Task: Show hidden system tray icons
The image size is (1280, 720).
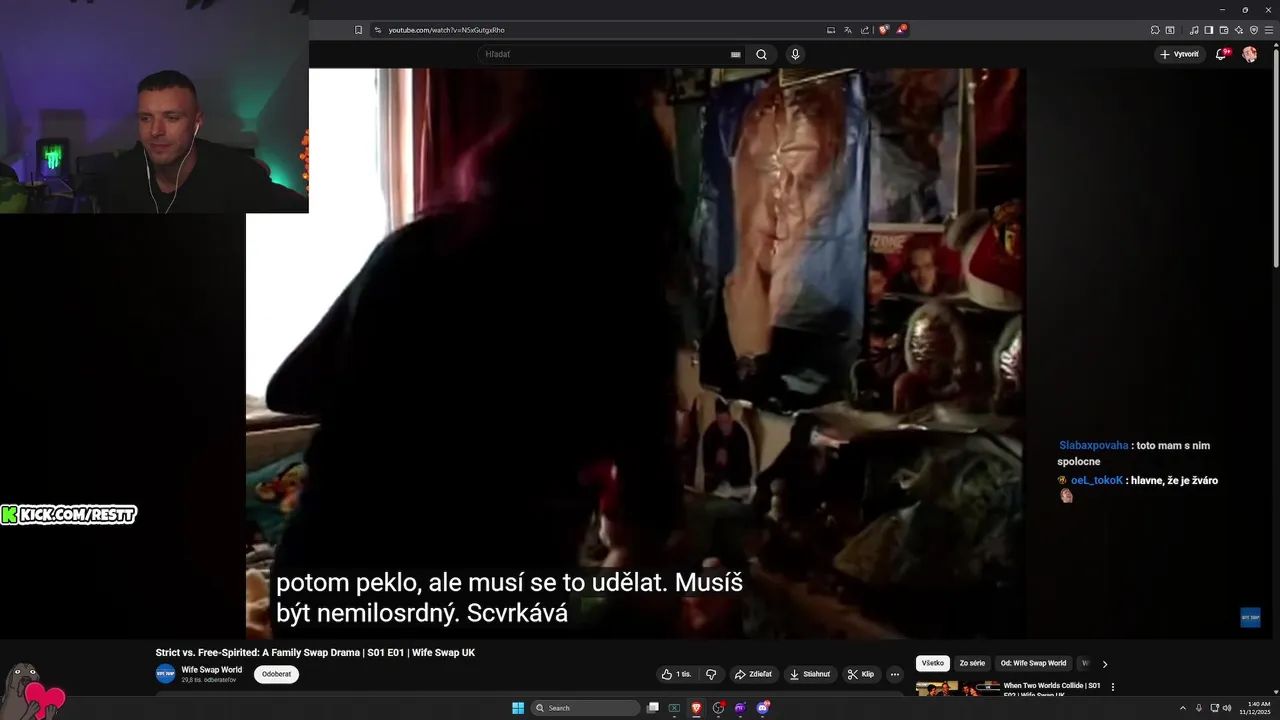Action: [1183, 708]
